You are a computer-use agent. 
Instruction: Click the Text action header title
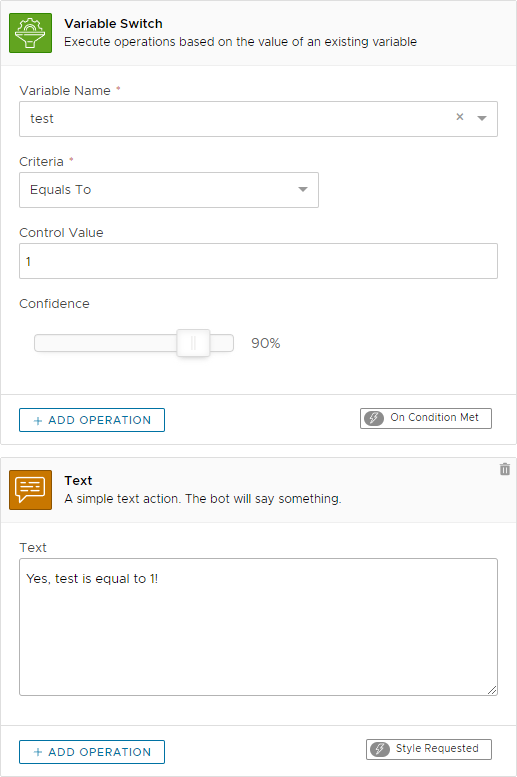pyautogui.click(x=78, y=481)
